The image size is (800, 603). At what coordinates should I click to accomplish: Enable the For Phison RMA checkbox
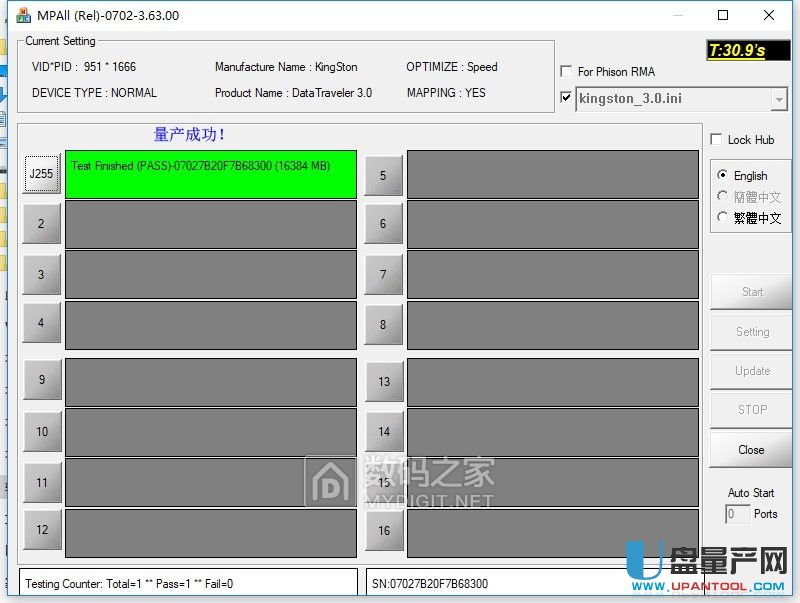(x=567, y=71)
